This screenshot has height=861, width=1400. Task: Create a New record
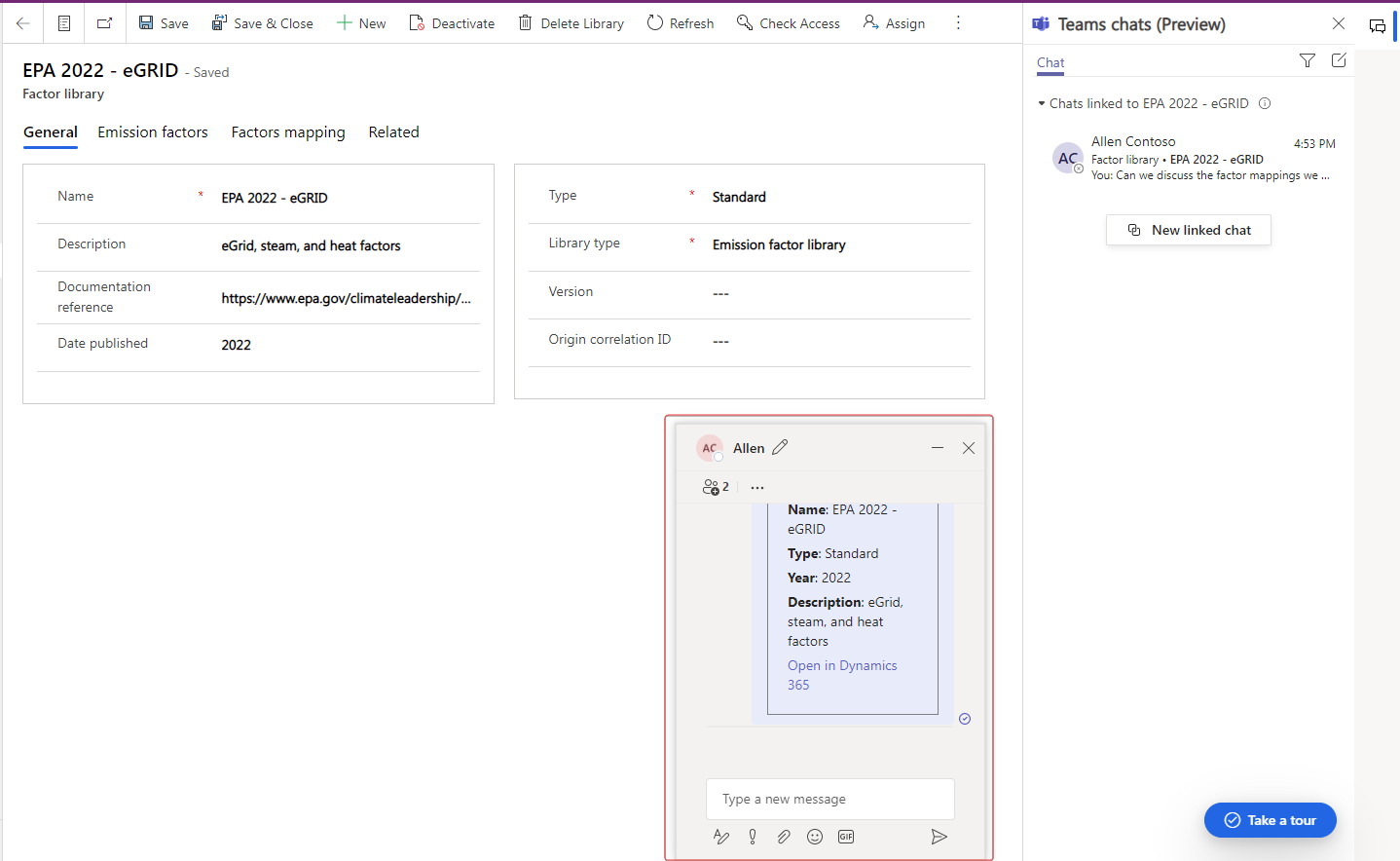coord(361,23)
